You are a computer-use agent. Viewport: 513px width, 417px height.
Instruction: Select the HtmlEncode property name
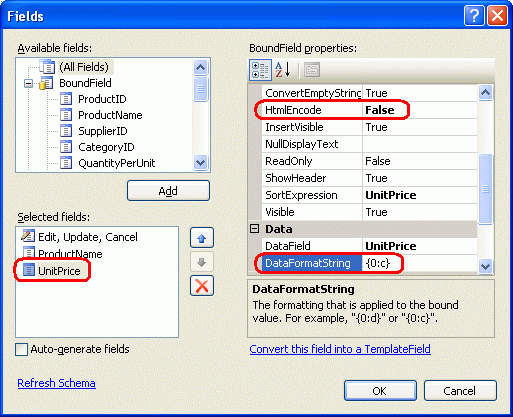coord(293,110)
